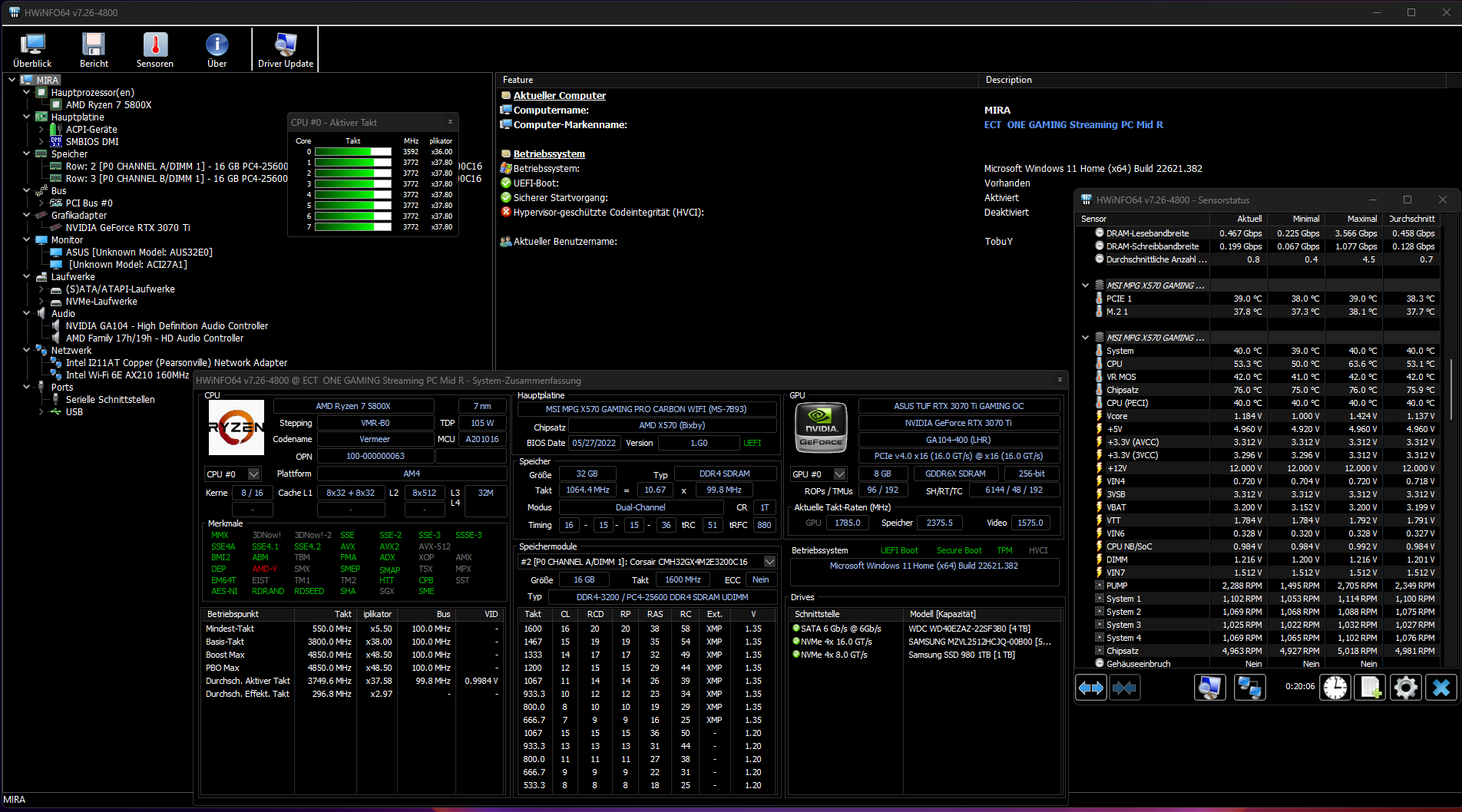Click the Core 4 clock bar
Screen dimensions: 1462x812
353,195
